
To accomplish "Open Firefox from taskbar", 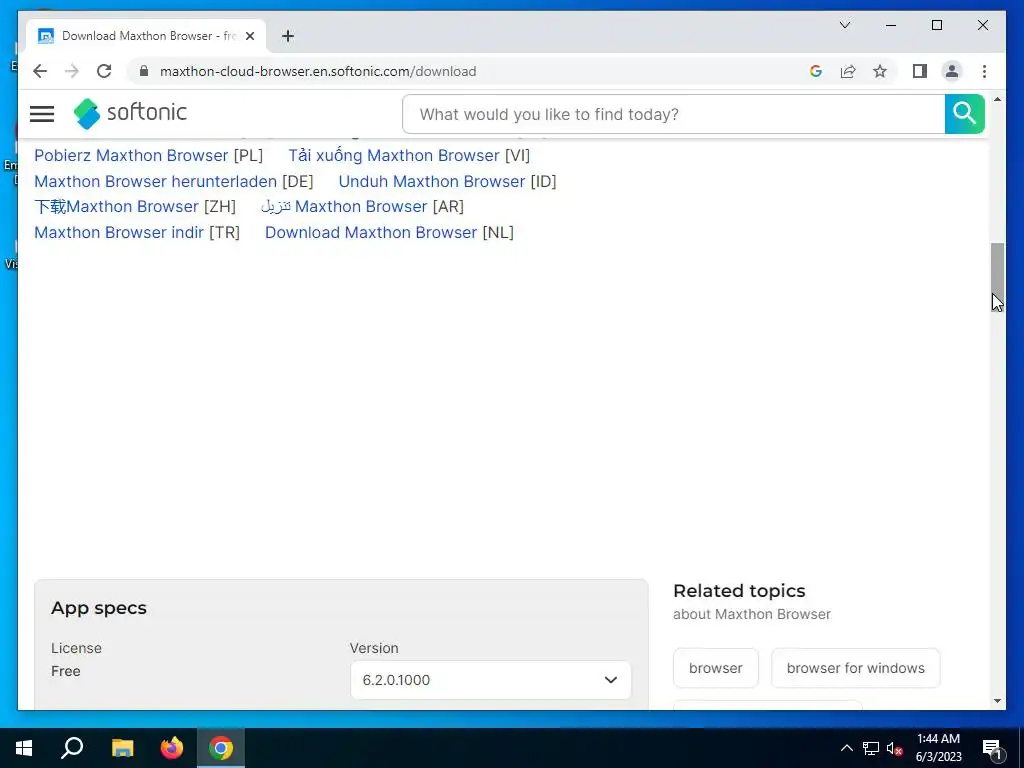I will tap(172, 748).
